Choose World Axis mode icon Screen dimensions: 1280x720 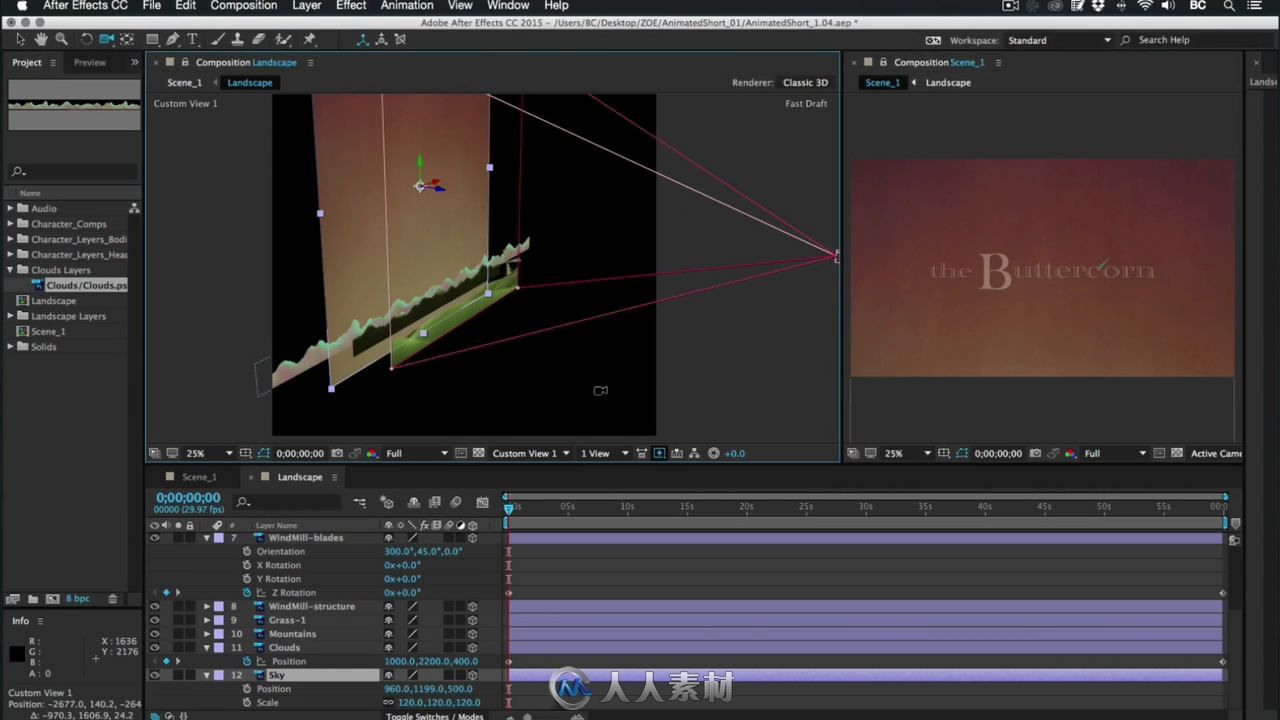click(x=381, y=39)
